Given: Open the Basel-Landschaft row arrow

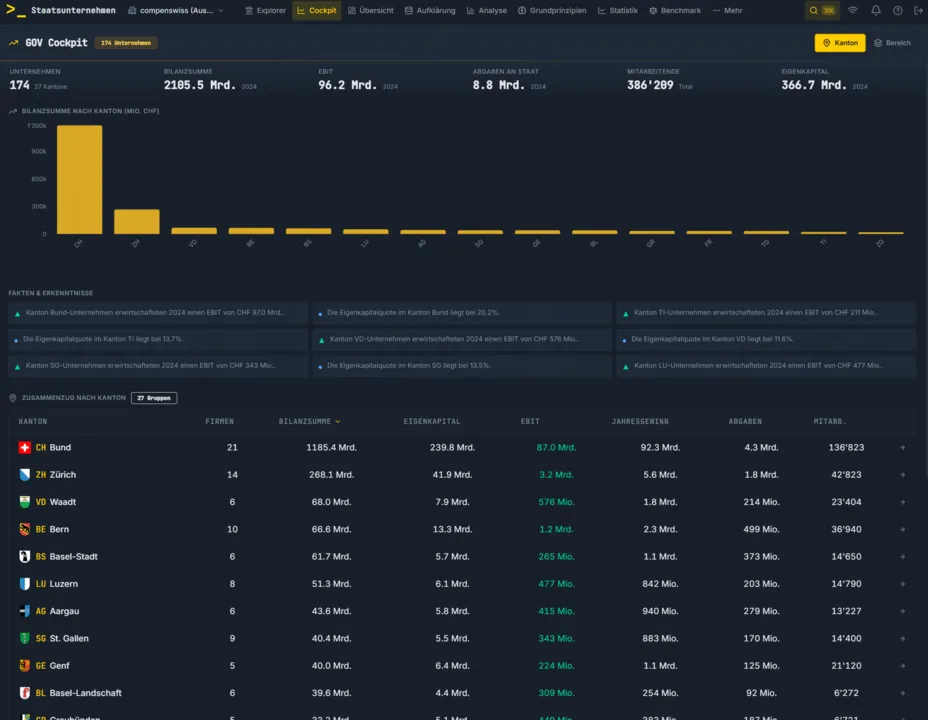Looking at the screenshot, I should (903, 693).
